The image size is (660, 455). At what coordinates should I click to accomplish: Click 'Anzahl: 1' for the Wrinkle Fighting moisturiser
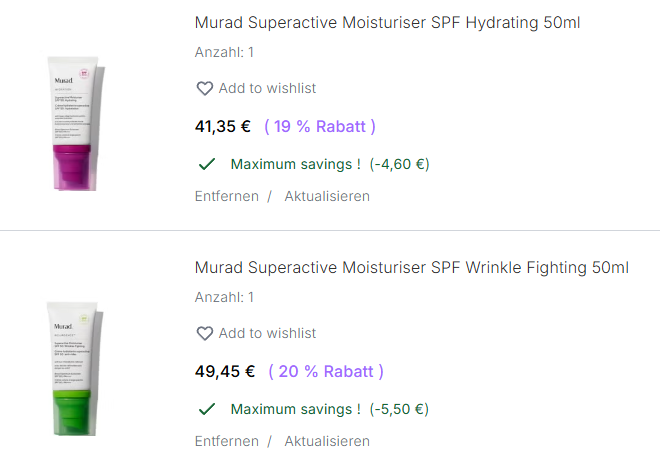coord(224,297)
